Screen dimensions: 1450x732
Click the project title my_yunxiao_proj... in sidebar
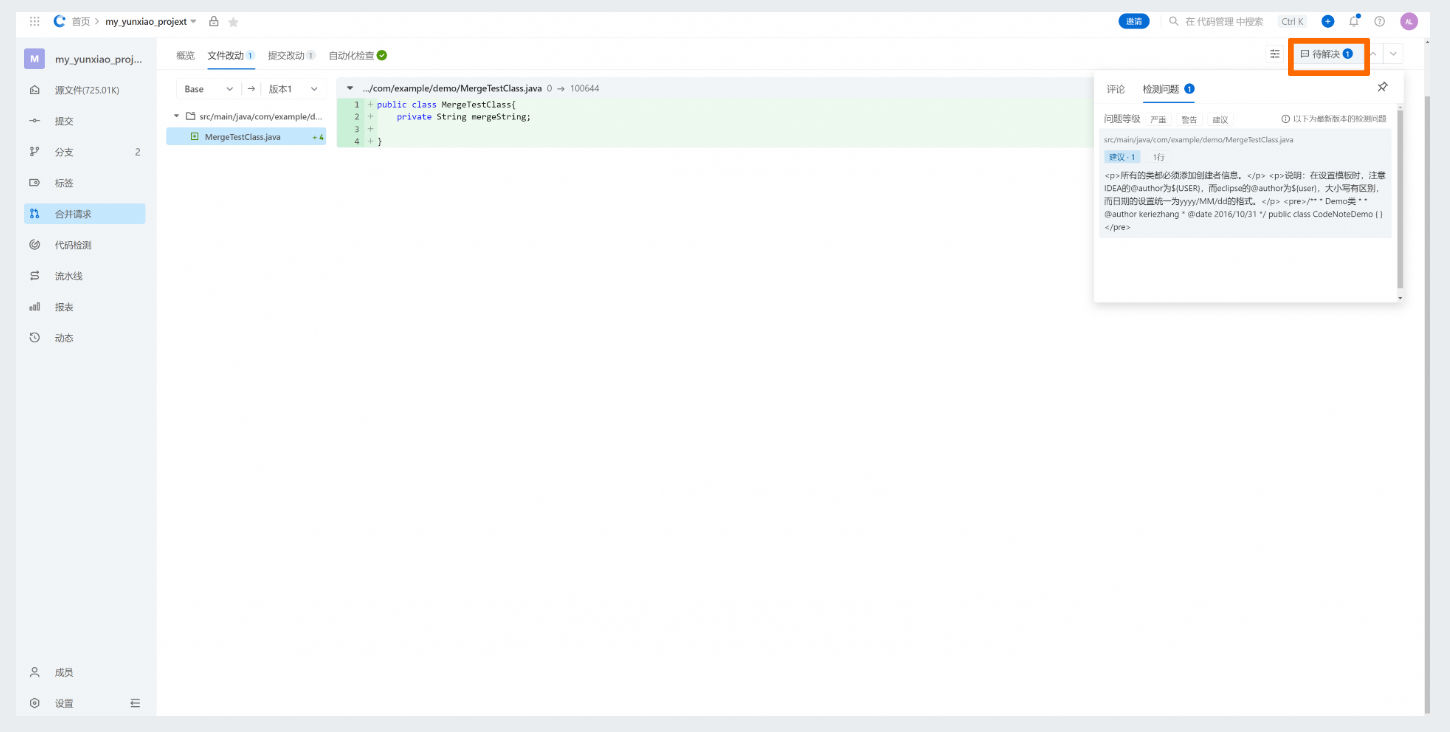coord(99,59)
